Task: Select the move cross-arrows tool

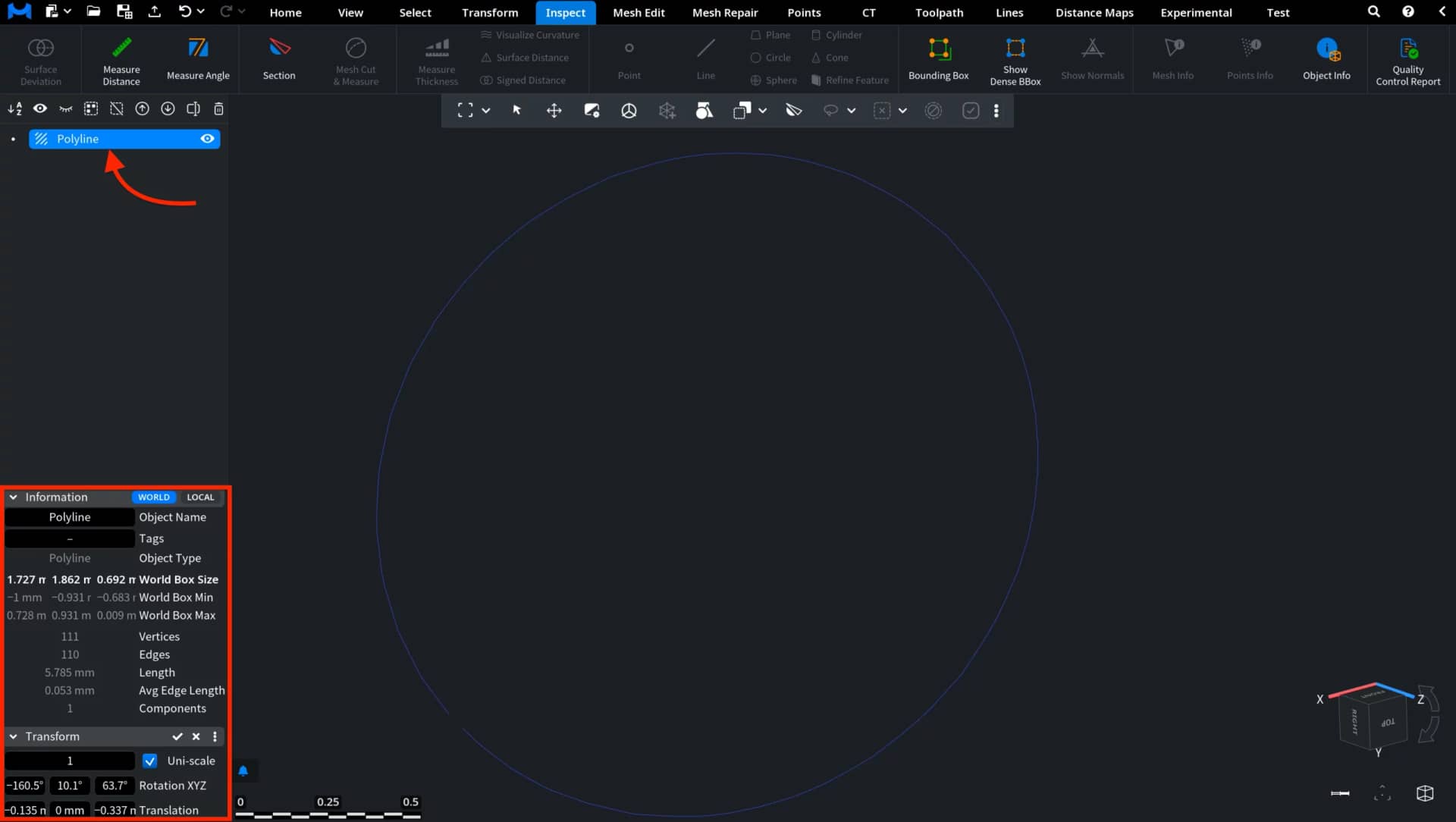Action: click(x=554, y=111)
